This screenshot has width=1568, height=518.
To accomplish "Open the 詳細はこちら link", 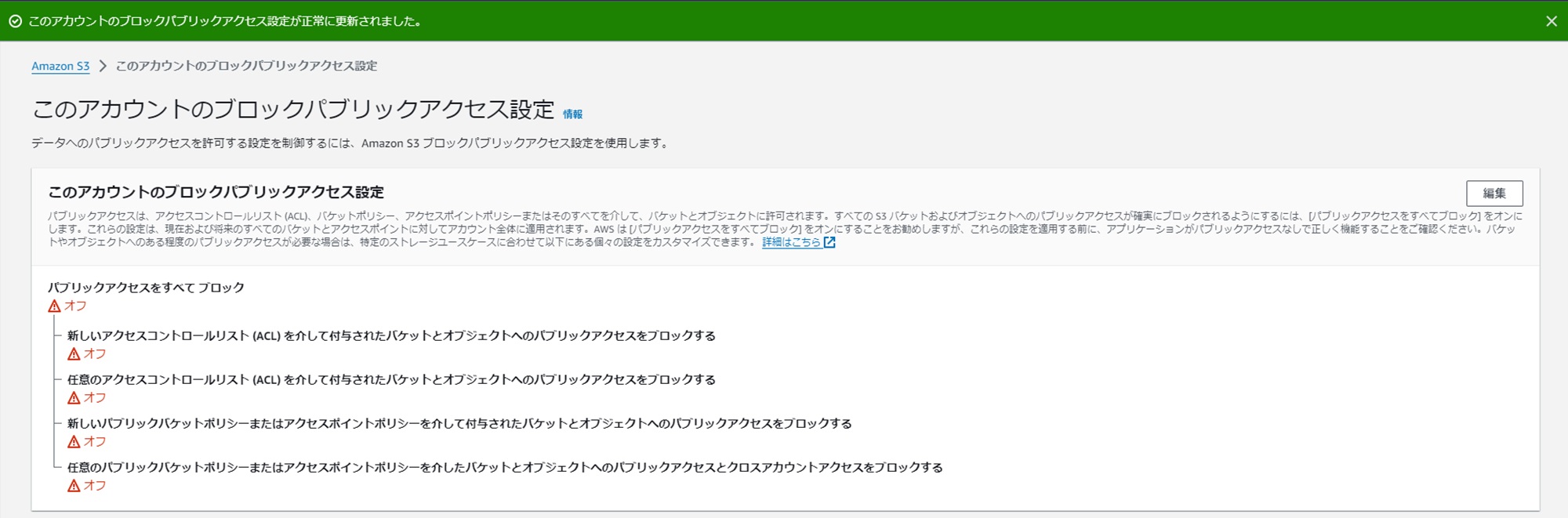I will pos(791,242).
